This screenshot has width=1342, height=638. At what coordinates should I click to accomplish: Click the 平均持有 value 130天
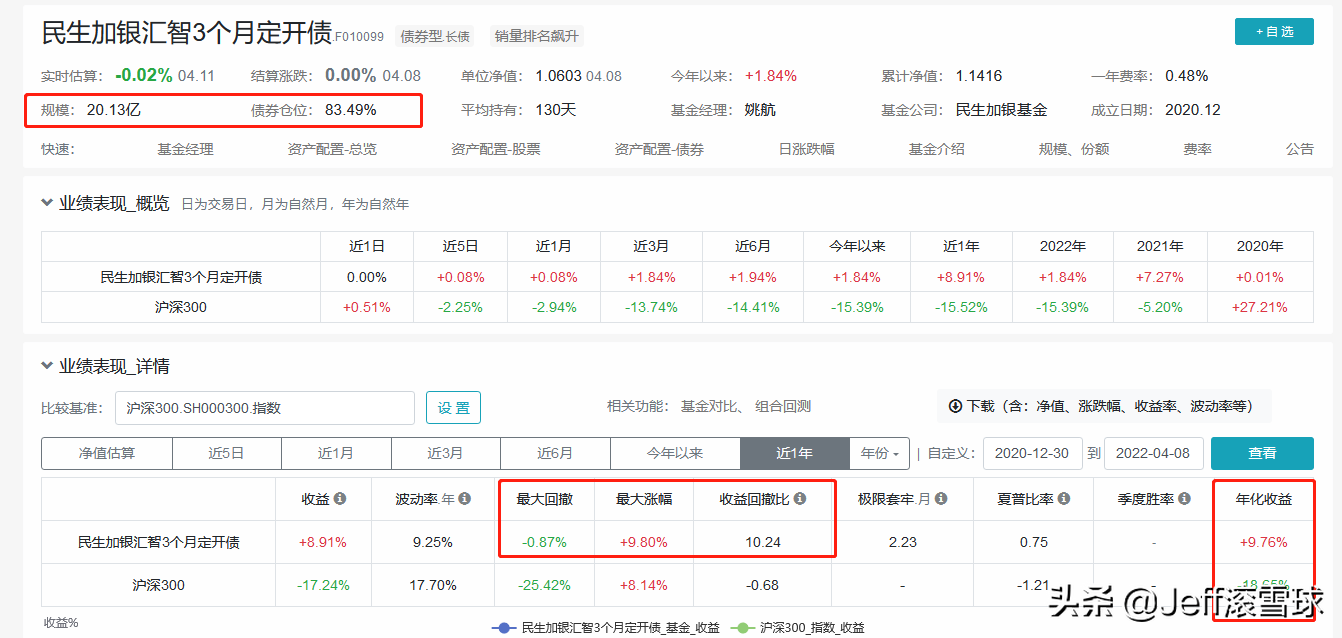tap(556, 110)
